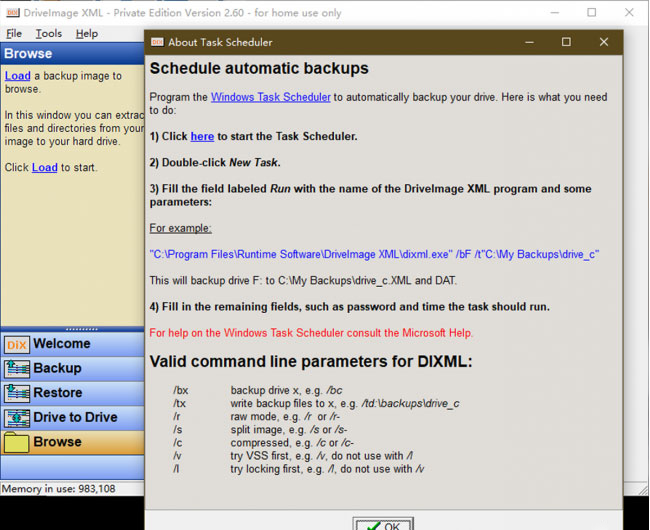Screen dimensions: 650x530
Task: Switch to the Restore section label
Action: point(58,392)
